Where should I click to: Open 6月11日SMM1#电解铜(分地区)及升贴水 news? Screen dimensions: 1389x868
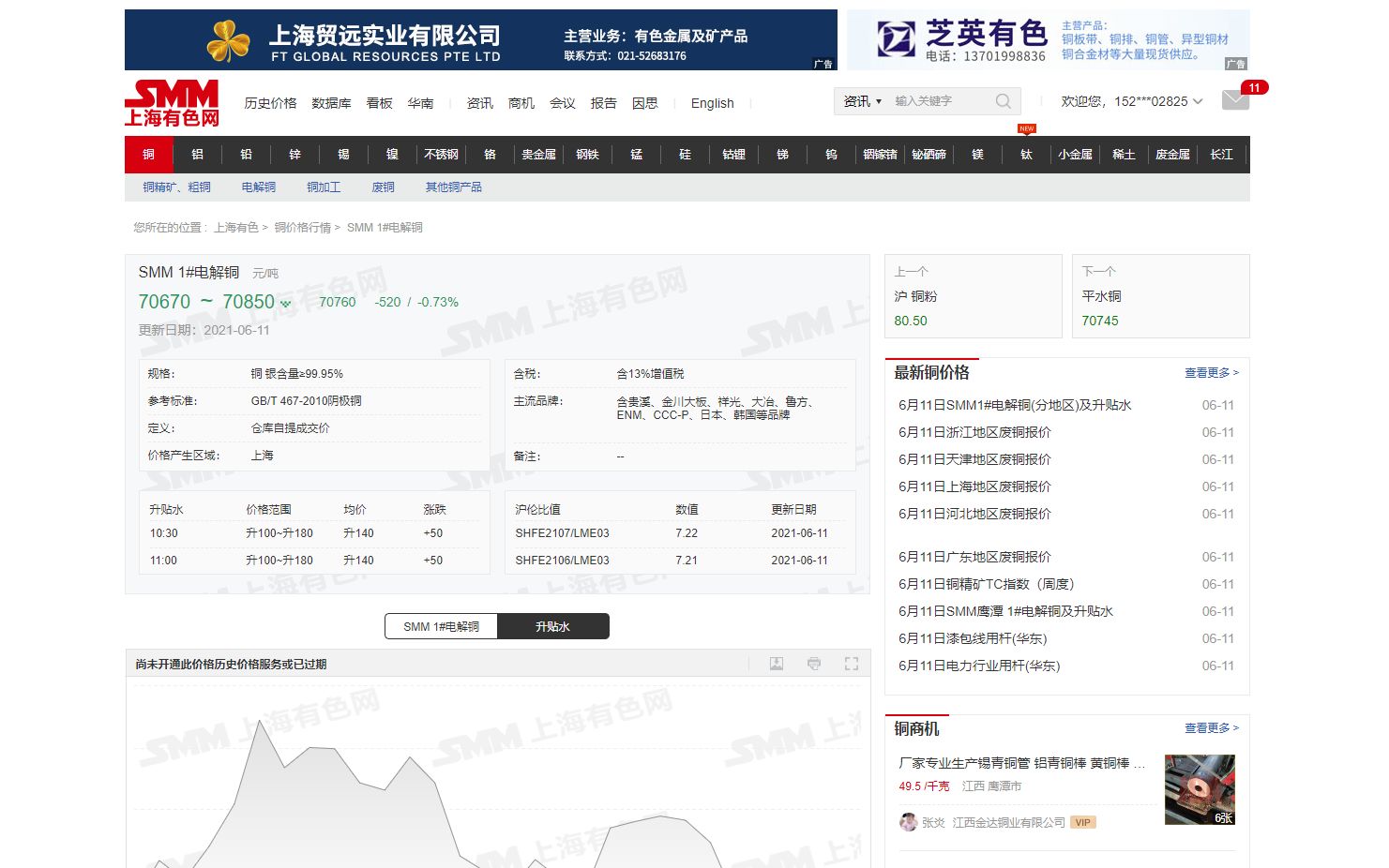click(1015, 406)
